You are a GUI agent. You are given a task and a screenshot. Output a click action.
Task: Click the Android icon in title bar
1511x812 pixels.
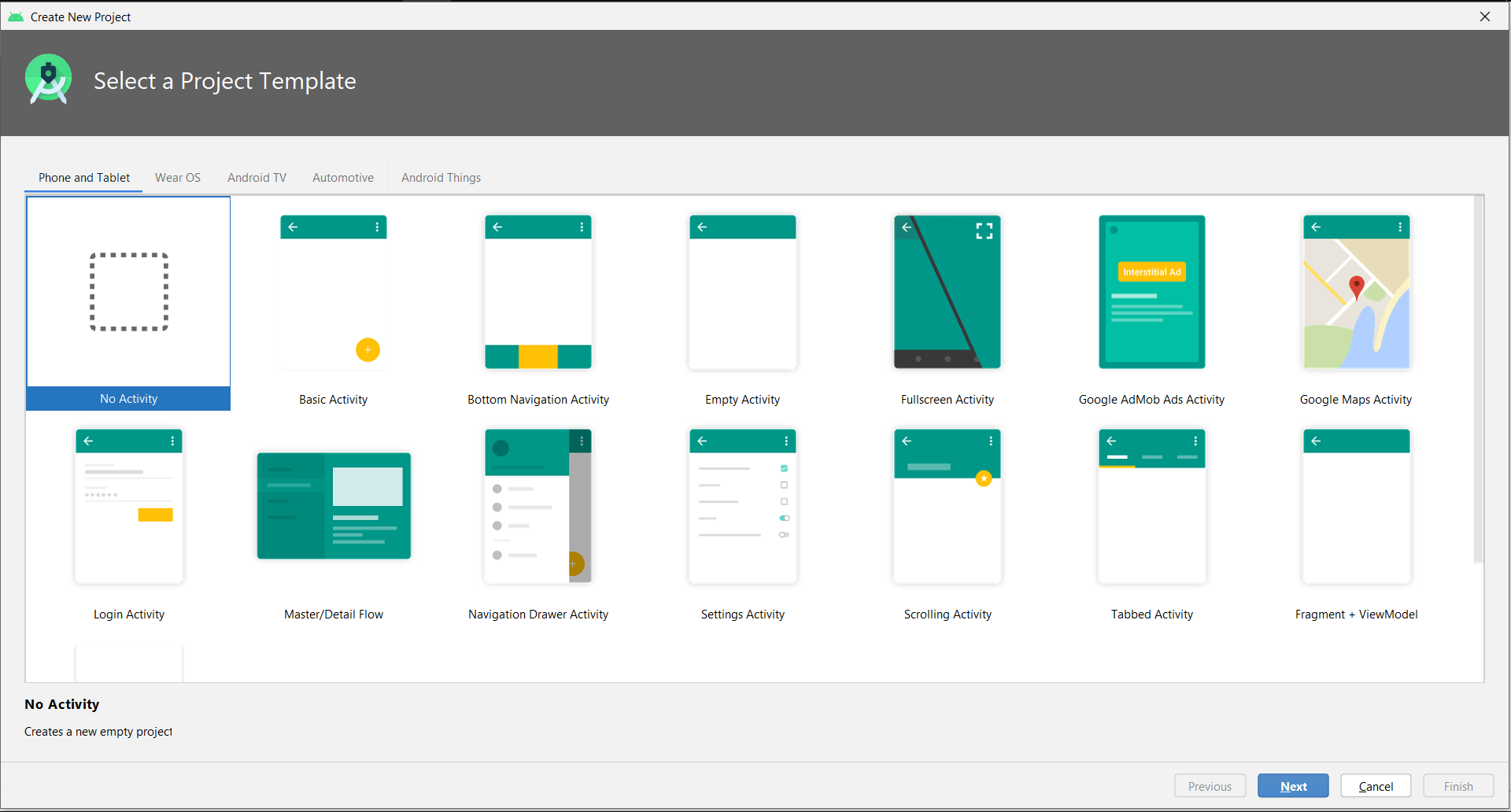coord(16,17)
